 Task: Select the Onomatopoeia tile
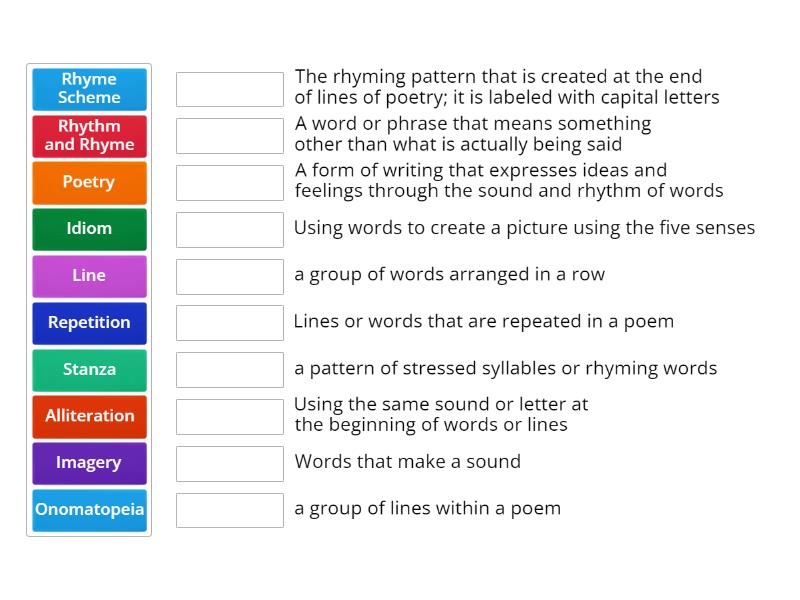coord(89,511)
